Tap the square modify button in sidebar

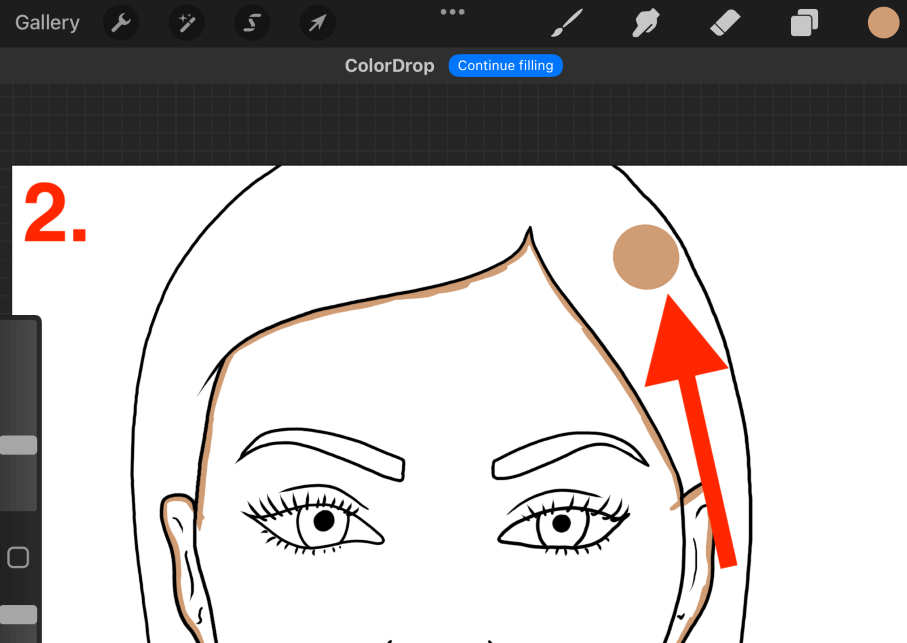(x=18, y=557)
